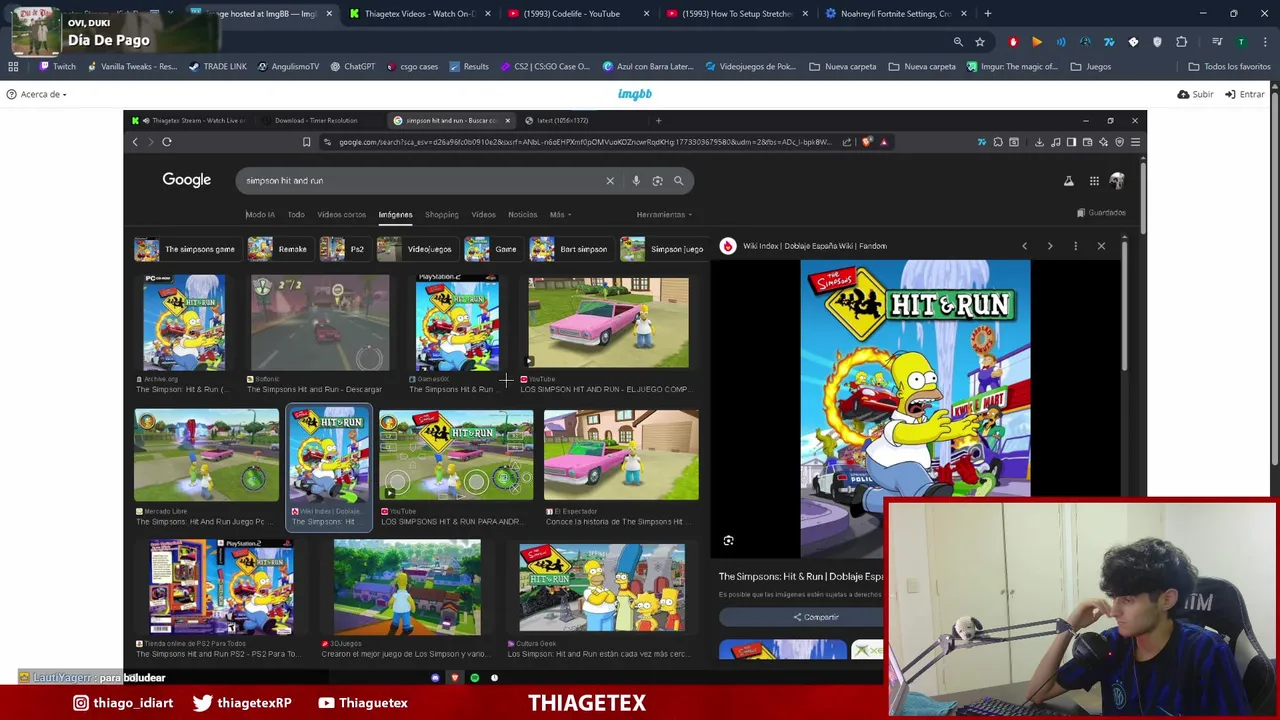Open the Chrome media control icon
Screen dimensions: 1280x720
coord(1217,41)
